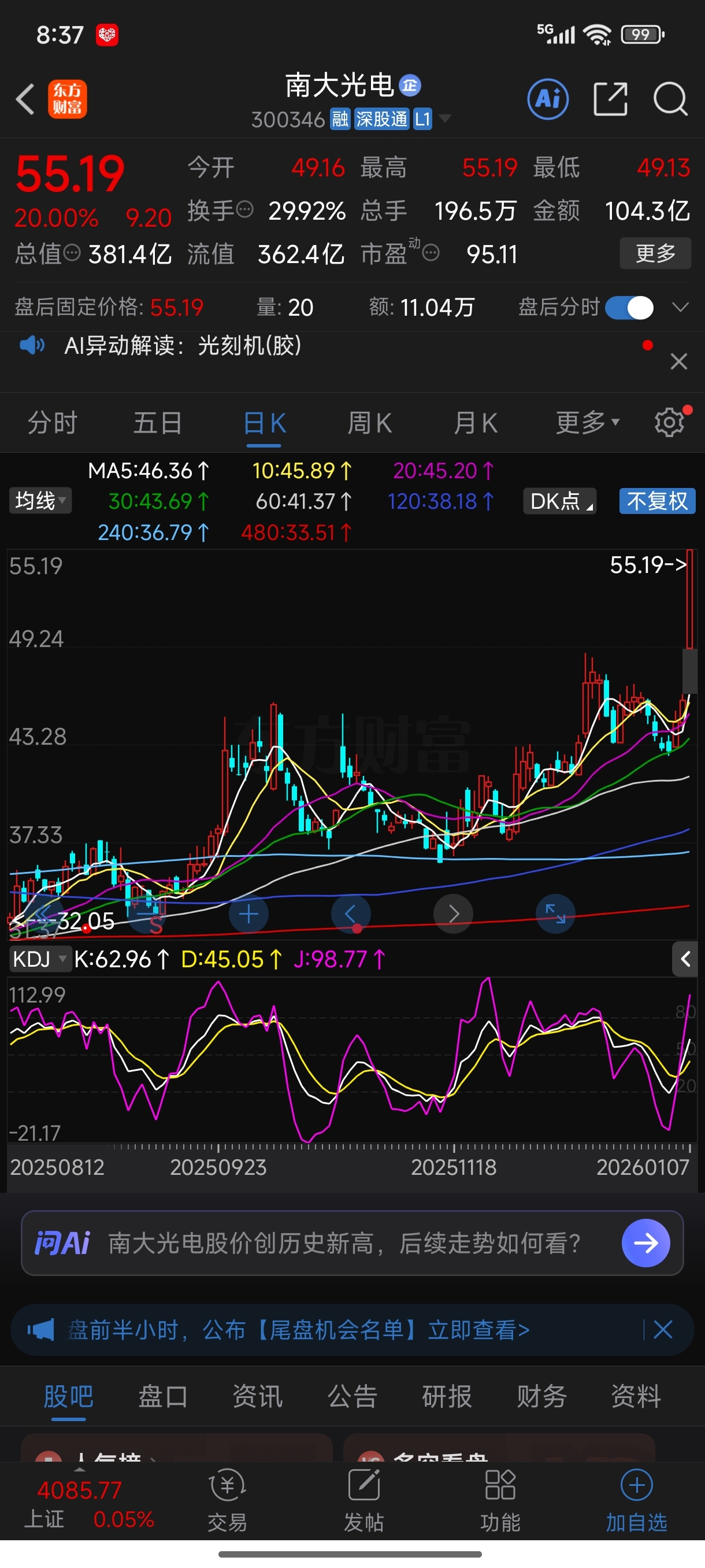Submit the 问AI question arrow button
The image size is (705, 1568).
645,1243
